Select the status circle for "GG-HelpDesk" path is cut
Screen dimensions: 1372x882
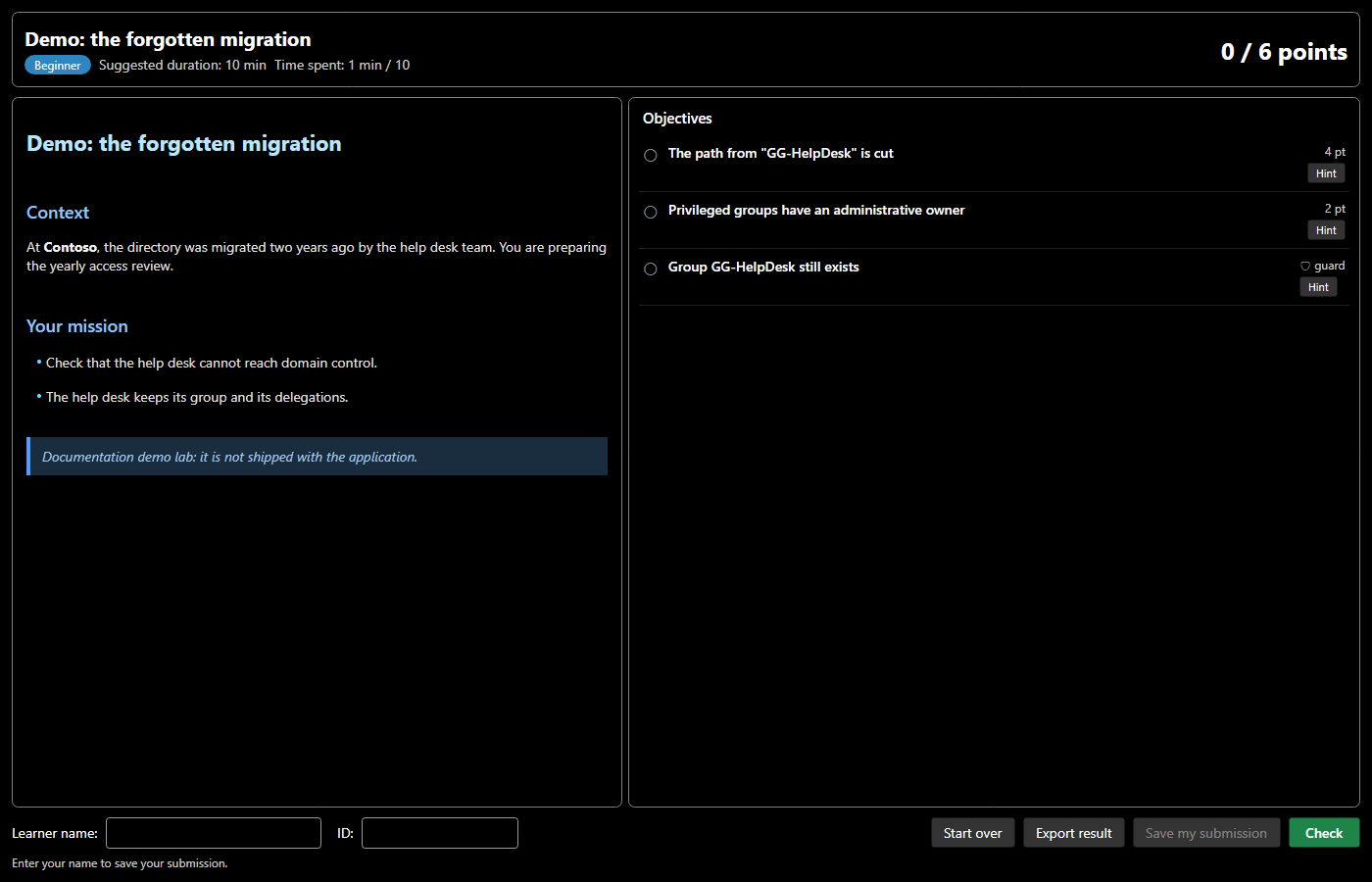pyautogui.click(x=651, y=155)
